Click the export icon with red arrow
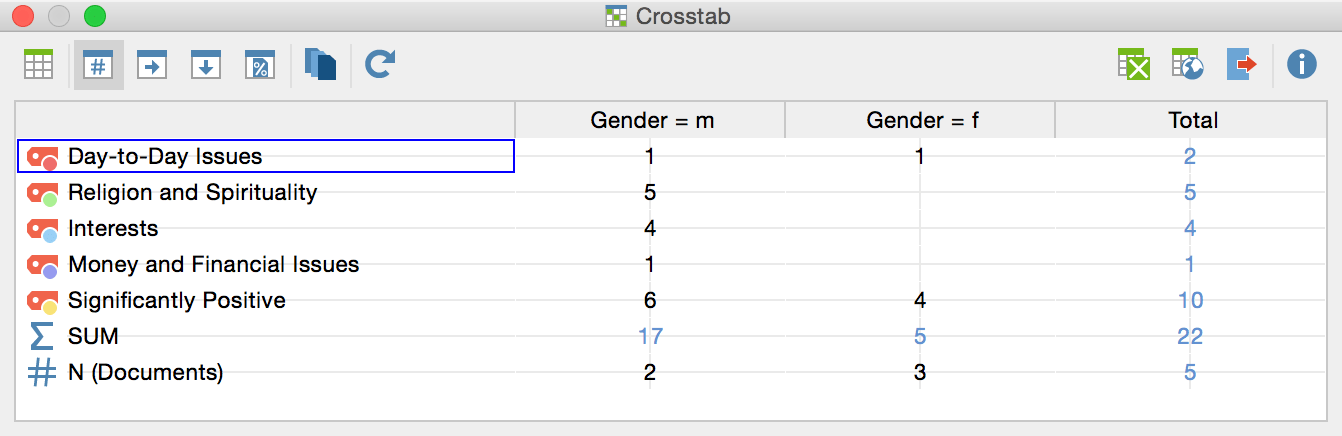The width and height of the screenshot is (1342, 436). (1241, 66)
